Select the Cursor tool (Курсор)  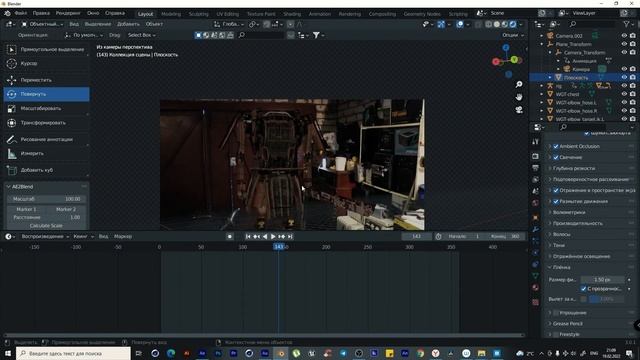click(46, 63)
